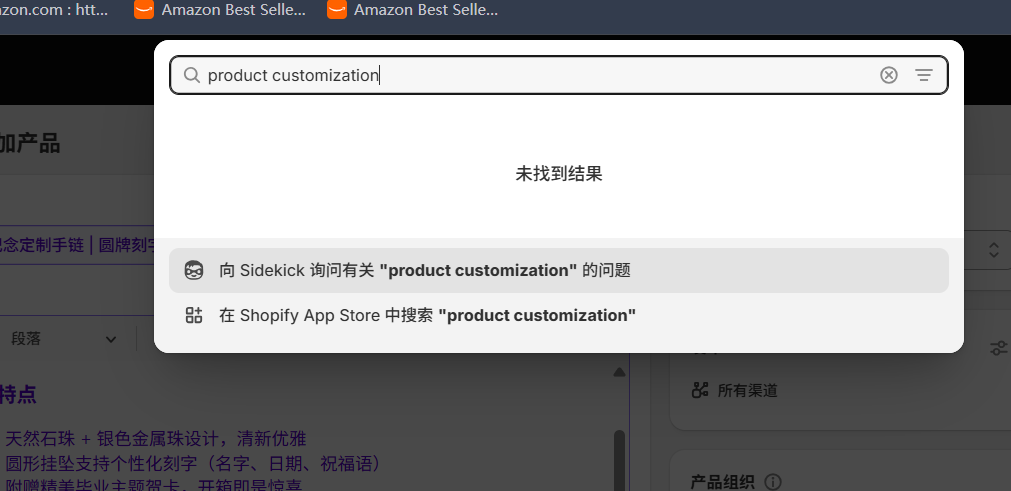Click info icon beside 产品组织
The width and height of the screenshot is (1011, 491).
point(772,482)
